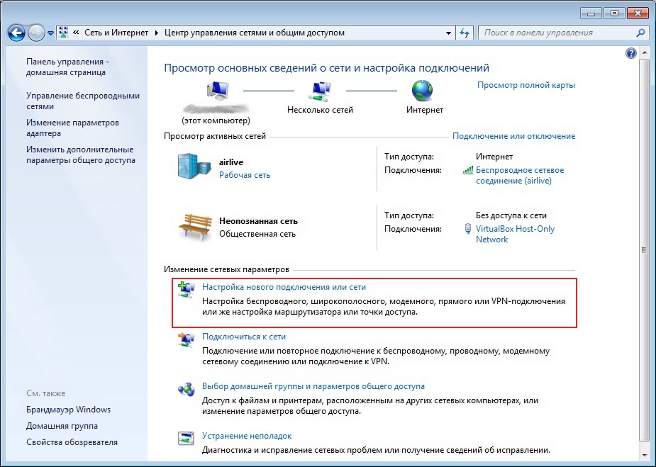Click the 'этот компьютер' computer icon
The image size is (656, 467).
[218, 91]
